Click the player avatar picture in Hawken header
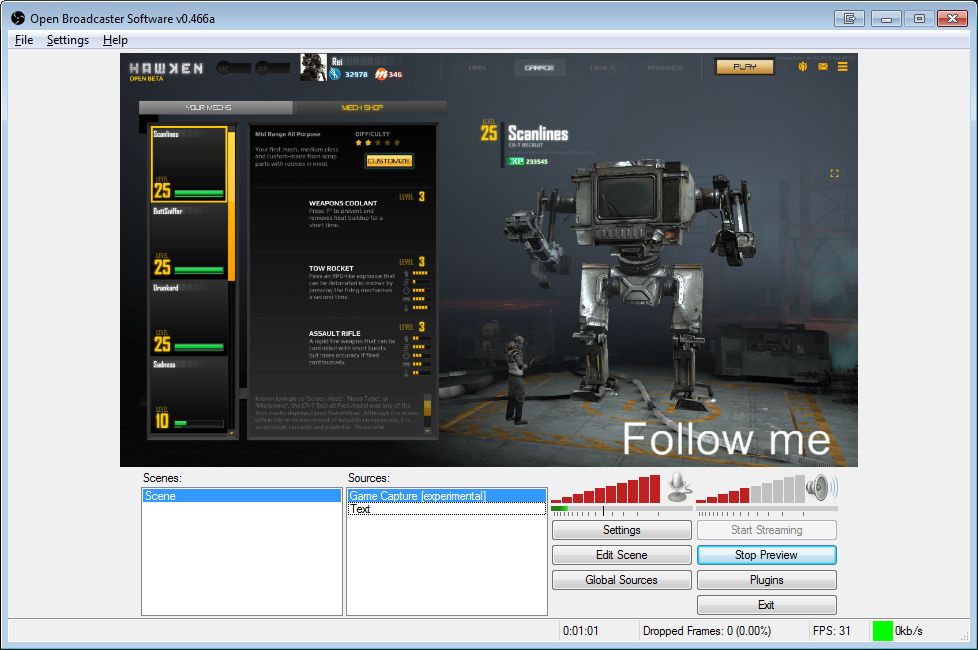Screen dimensions: 978x650 coord(313,67)
